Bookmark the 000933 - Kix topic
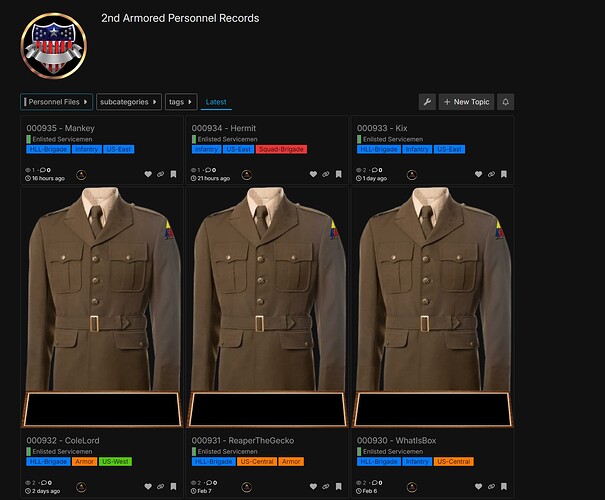This screenshot has height=500, width=605. [504, 174]
